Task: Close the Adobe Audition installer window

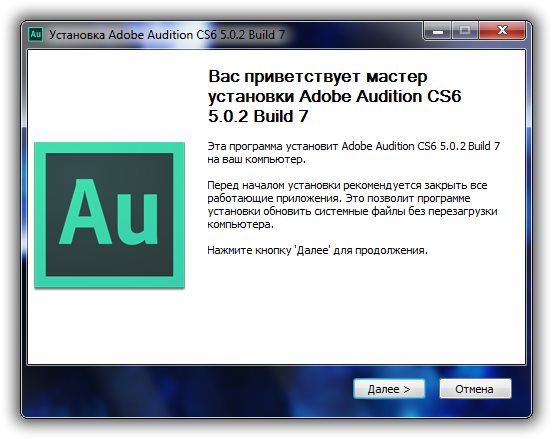Action: coord(502,31)
